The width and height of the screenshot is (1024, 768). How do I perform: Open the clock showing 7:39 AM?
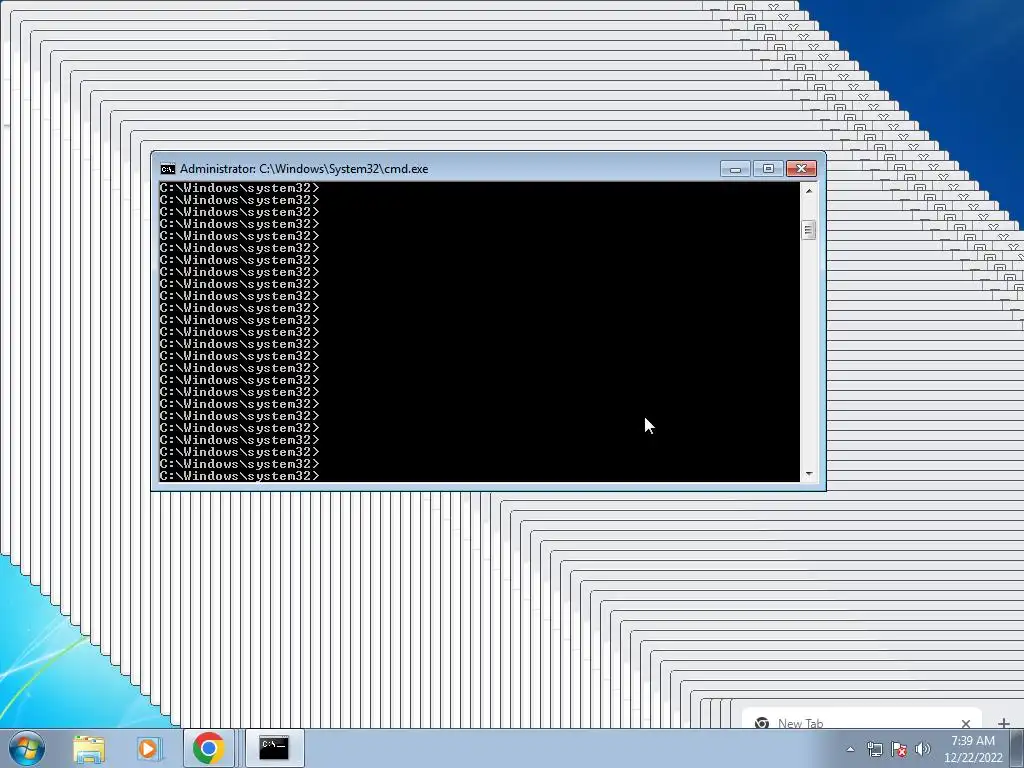(973, 749)
